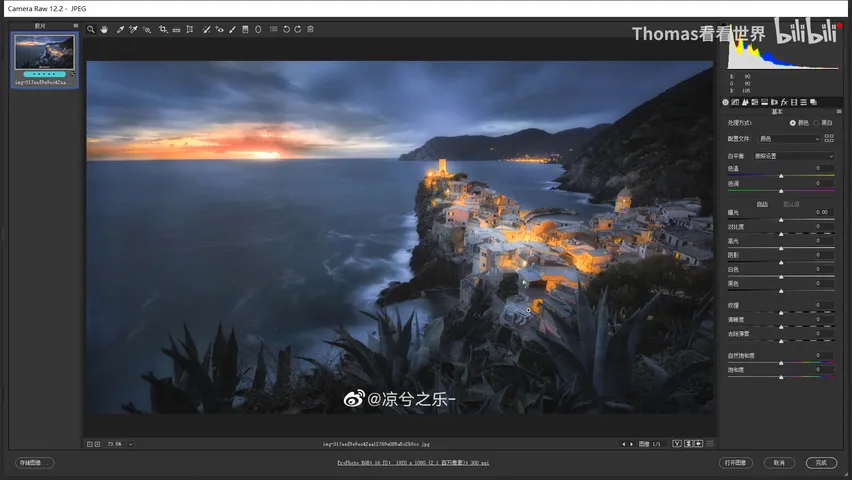
Task: Click the 自然饱和度 vibrance slider handle
Action: point(781,363)
